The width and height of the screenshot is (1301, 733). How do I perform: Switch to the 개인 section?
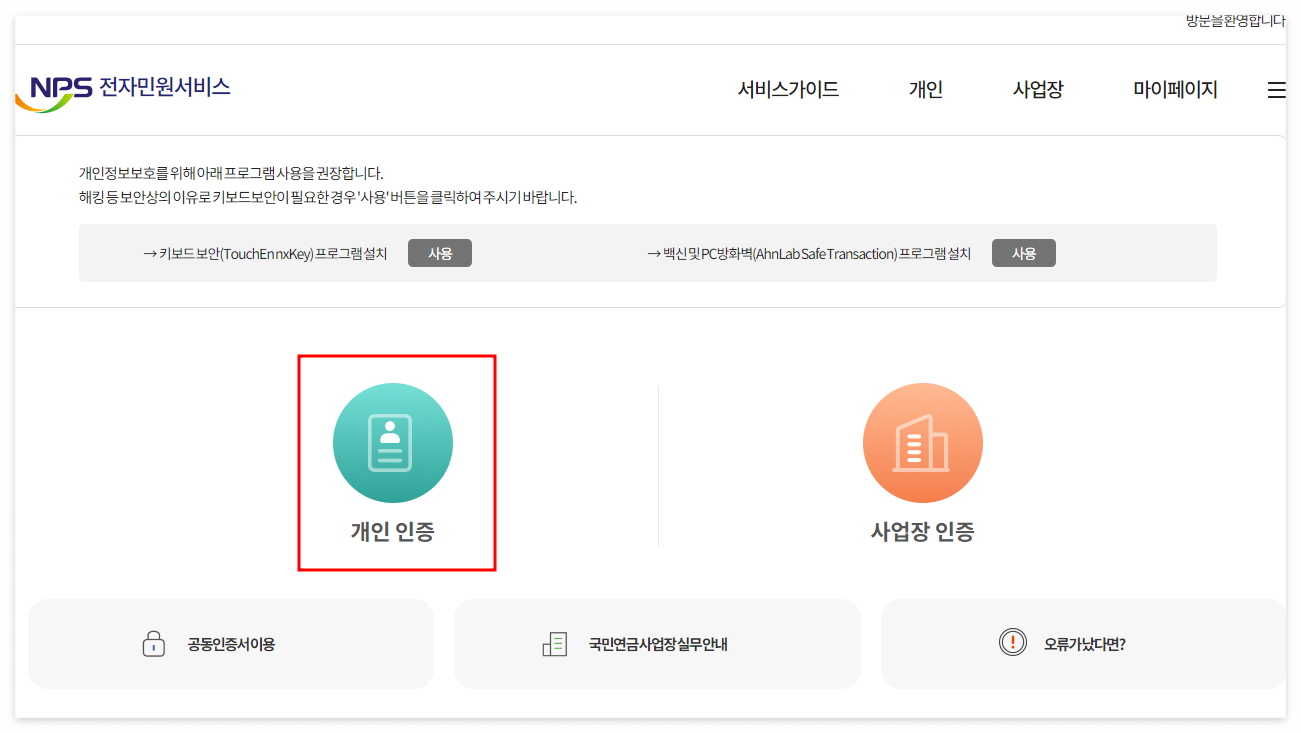tap(924, 89)
